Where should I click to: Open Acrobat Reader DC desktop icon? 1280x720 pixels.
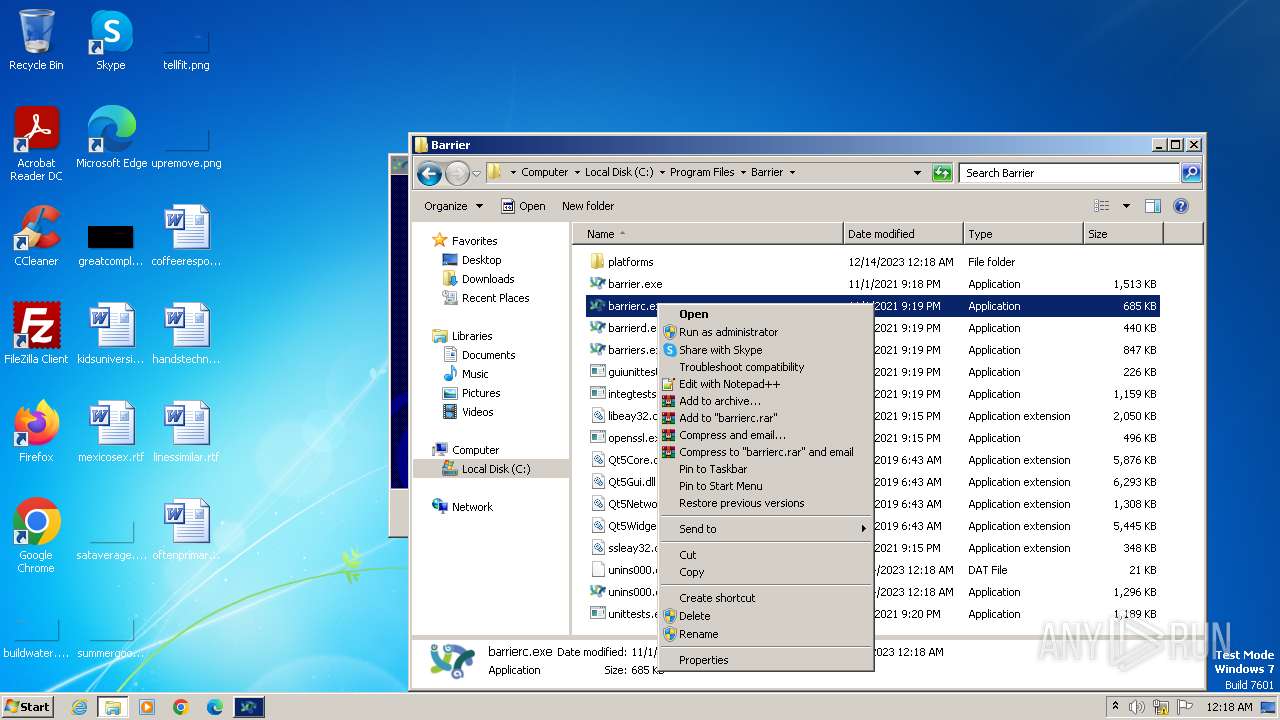click(x=36, y=144)
